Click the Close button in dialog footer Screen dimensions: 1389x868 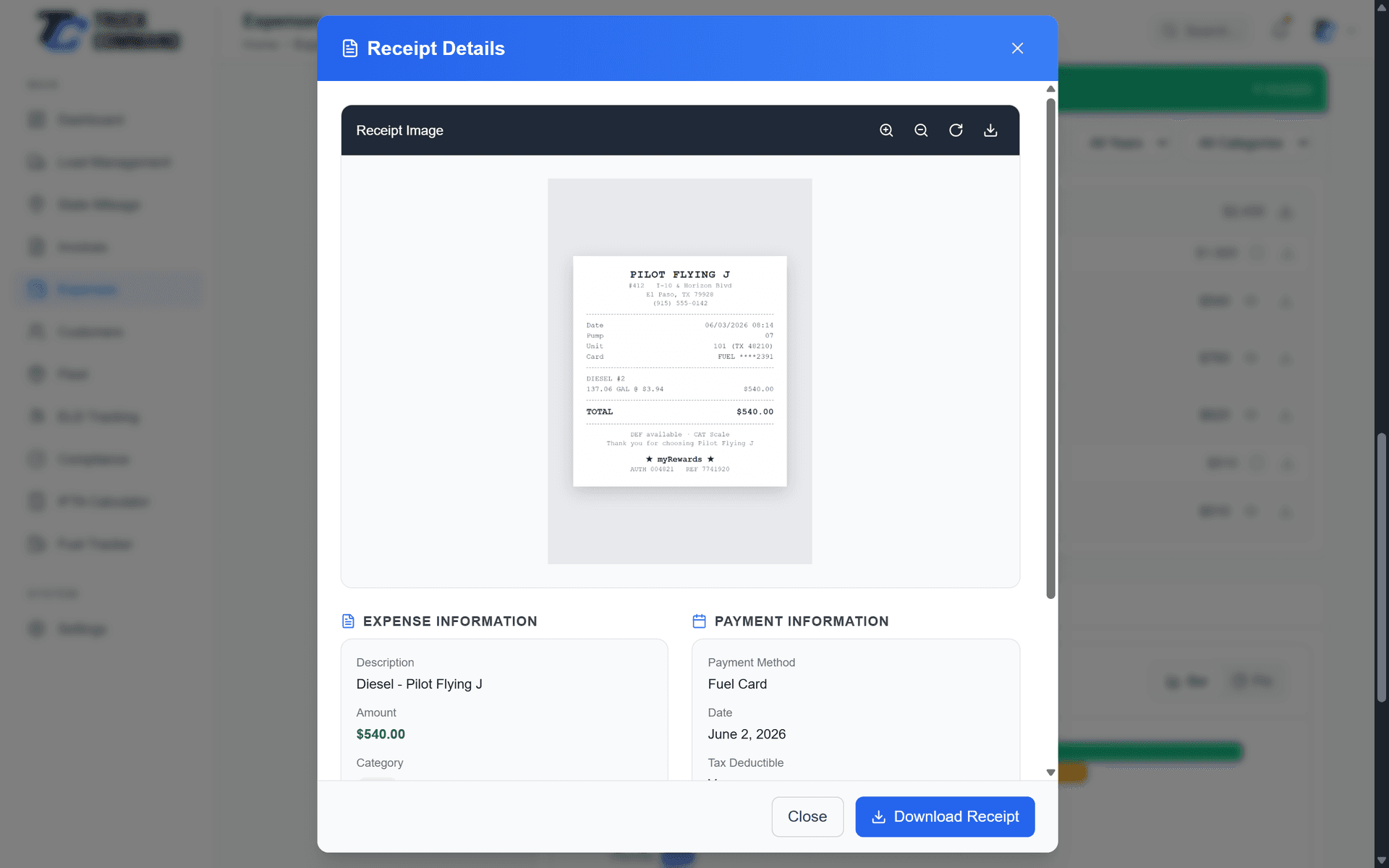click(807, 817)
